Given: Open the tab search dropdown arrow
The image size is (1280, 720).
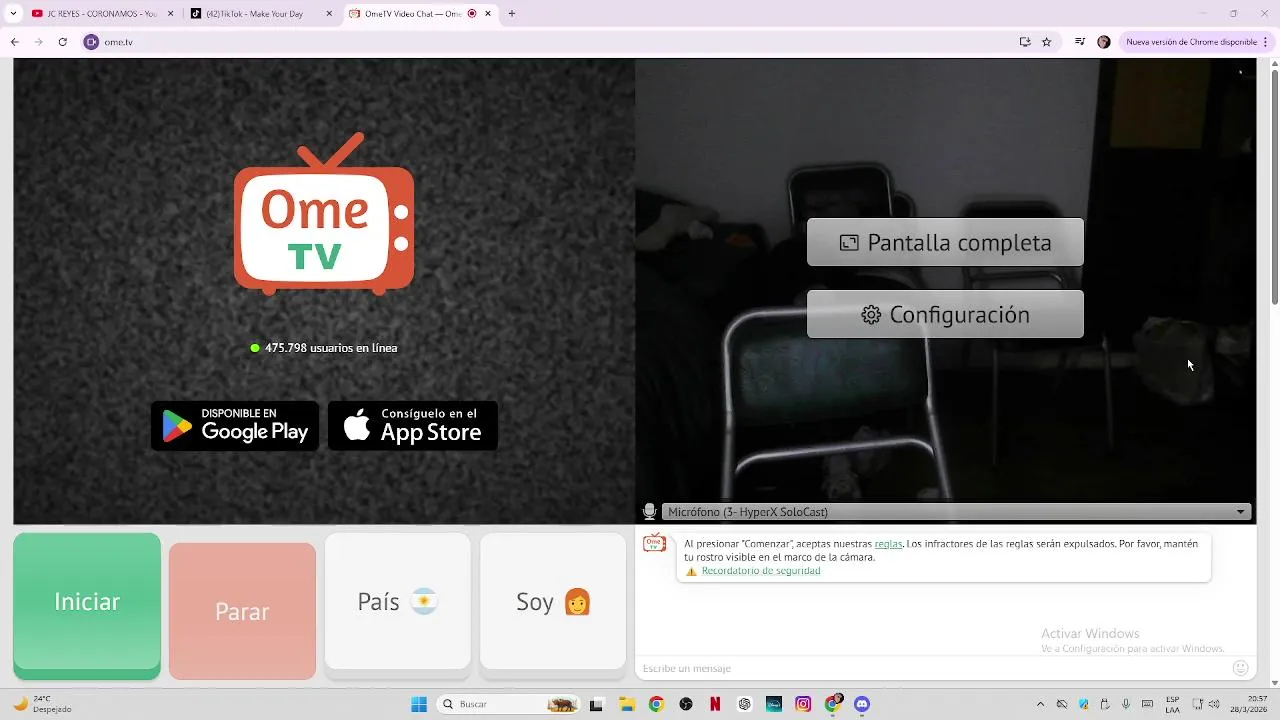Looking at the screenshot, I should pyautogui.click(x=13, y=14).
